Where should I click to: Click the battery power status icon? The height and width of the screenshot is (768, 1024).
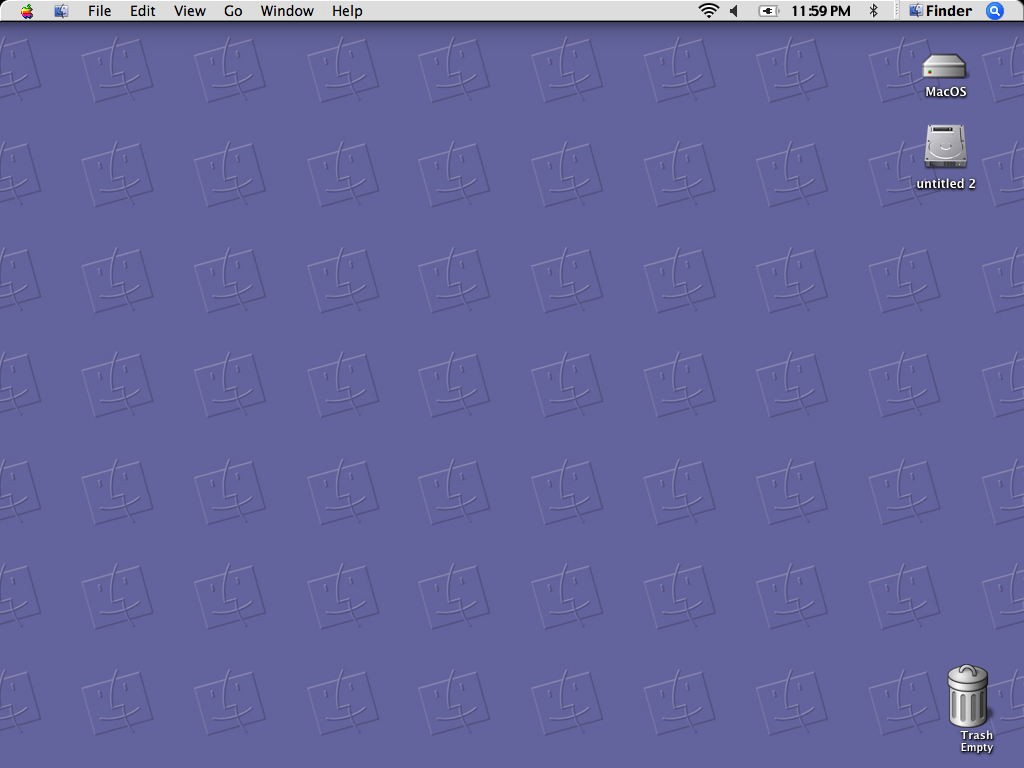(769, 11)
